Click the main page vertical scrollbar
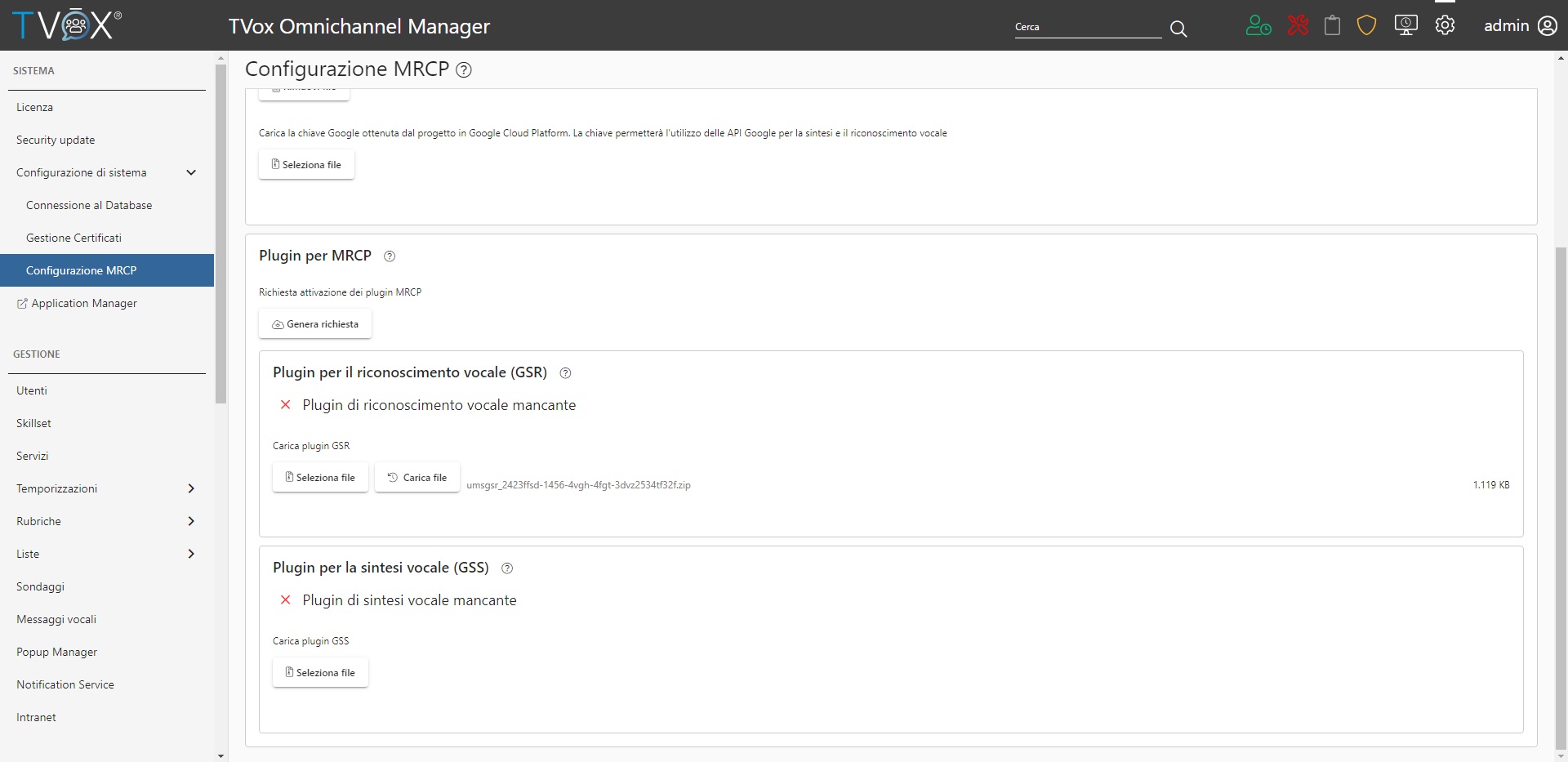This screenshot has height=762, width=1568. tap(1561, 498)
